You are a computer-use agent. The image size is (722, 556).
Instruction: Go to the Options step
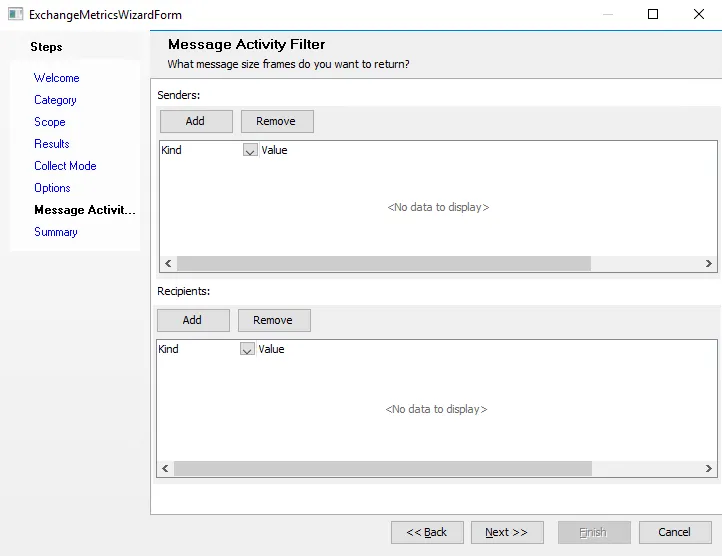point(52,188)
